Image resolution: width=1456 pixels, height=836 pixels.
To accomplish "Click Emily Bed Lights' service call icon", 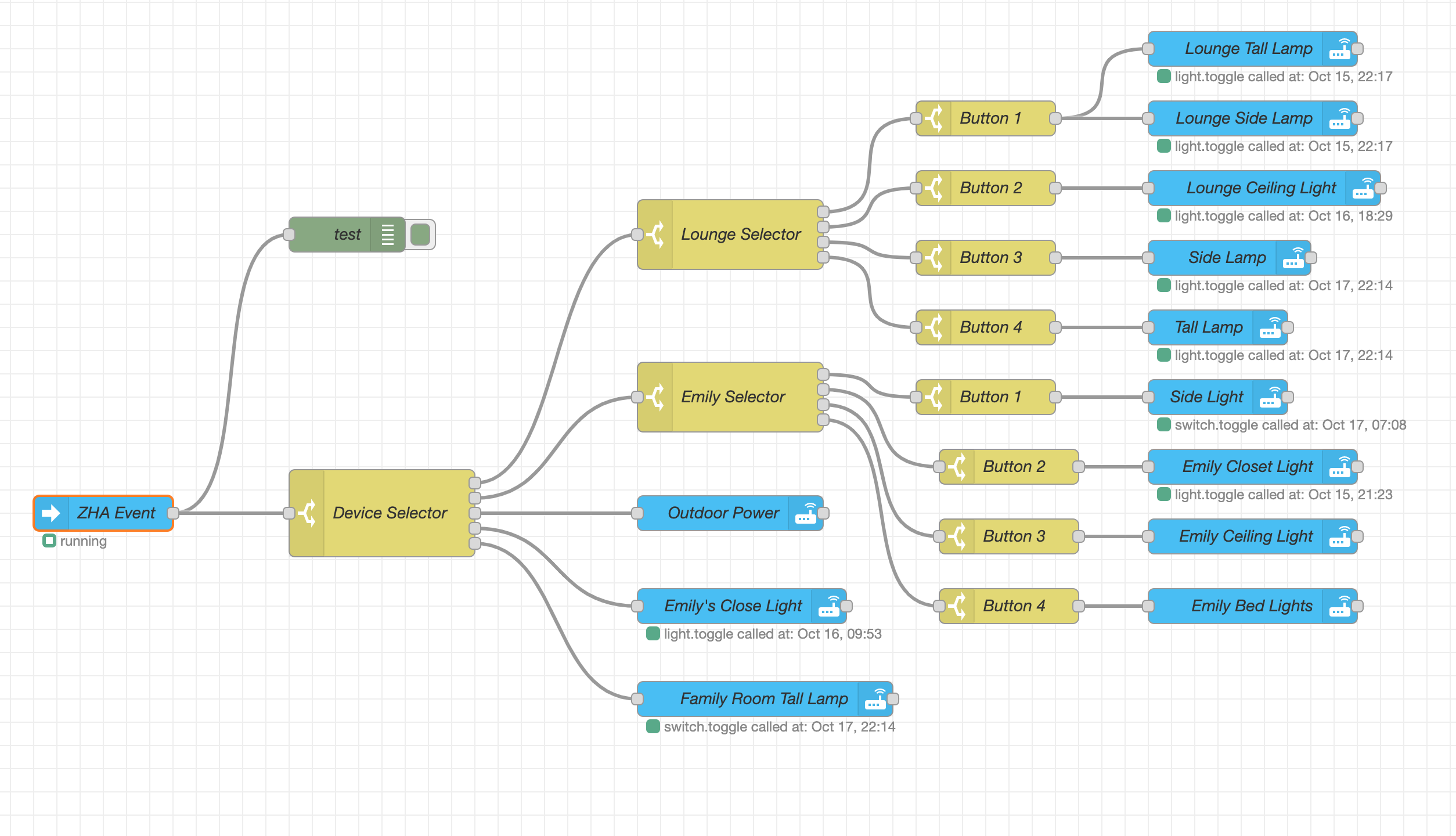I will 1340,606.
